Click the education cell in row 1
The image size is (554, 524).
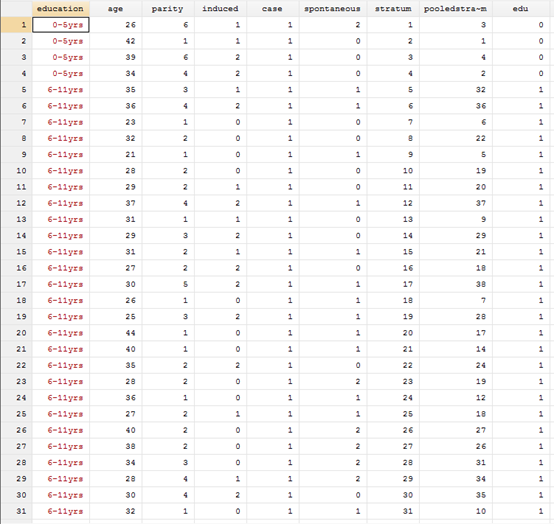61,25
